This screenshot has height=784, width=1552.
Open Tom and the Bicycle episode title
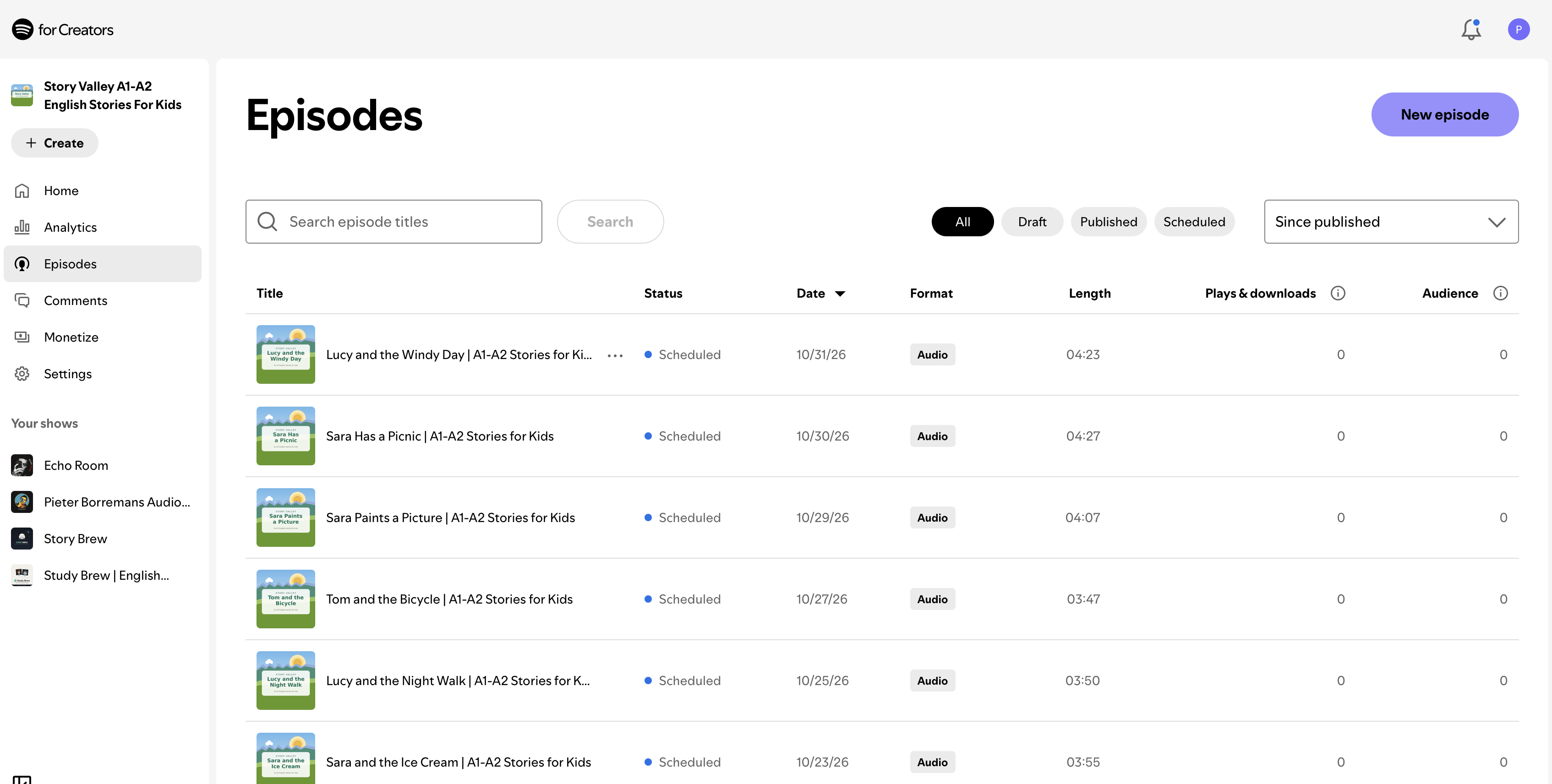coord(449,599)
